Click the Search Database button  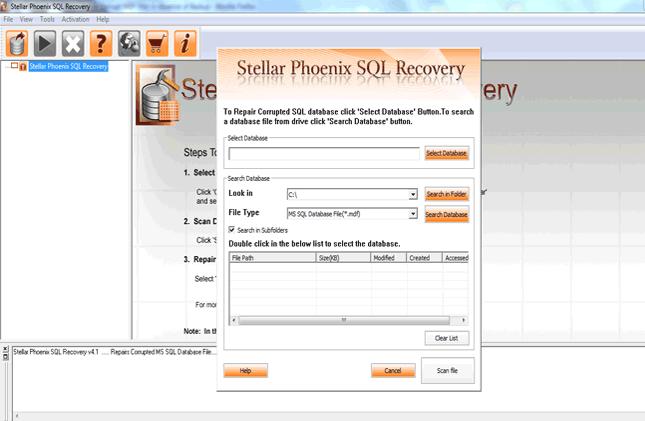[446, 214]
